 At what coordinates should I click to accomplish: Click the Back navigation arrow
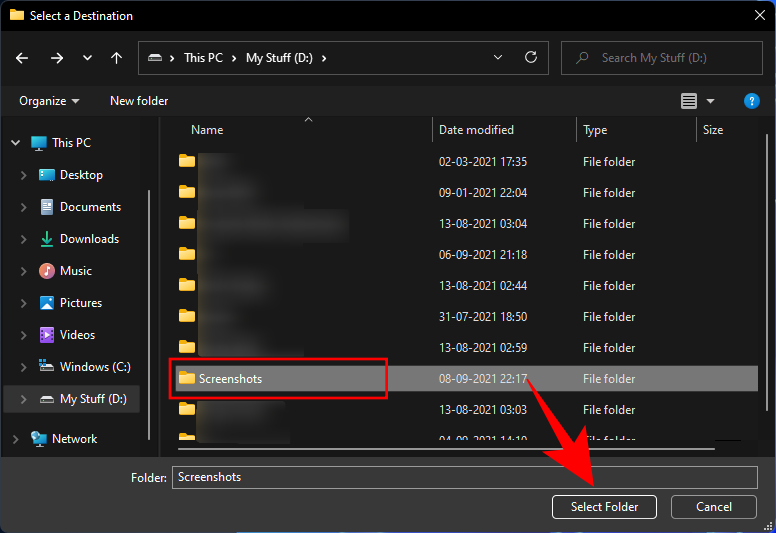[22, 58]
